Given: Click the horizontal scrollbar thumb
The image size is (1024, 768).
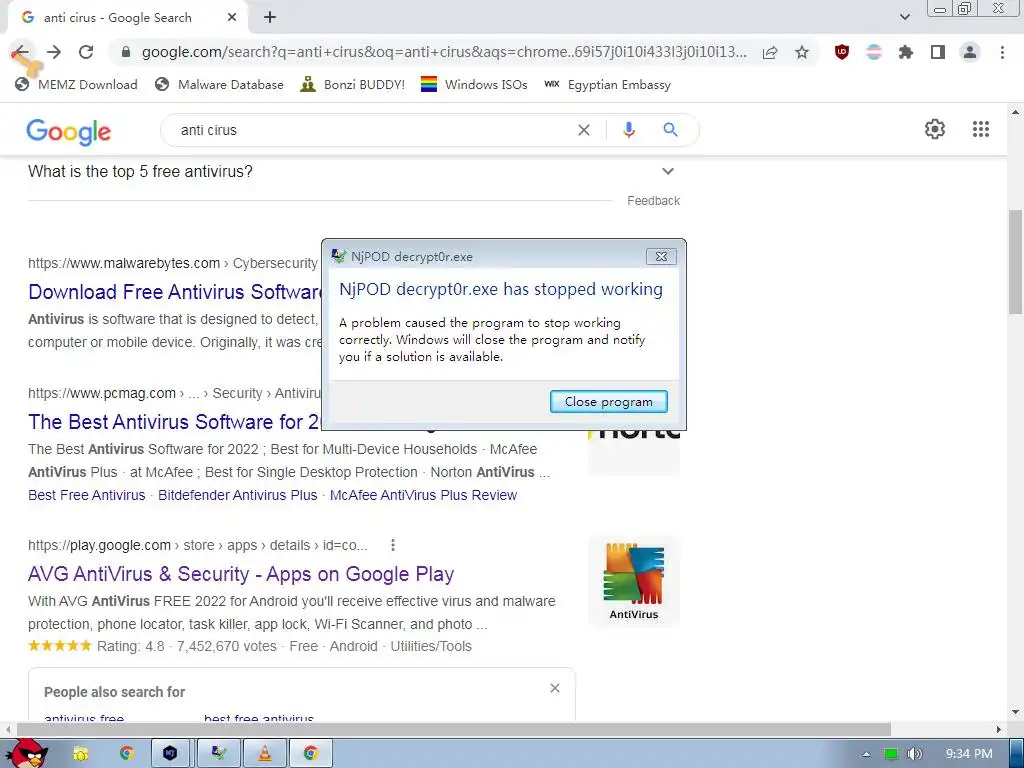Looking at the screenshot, I should pos(454,729).
